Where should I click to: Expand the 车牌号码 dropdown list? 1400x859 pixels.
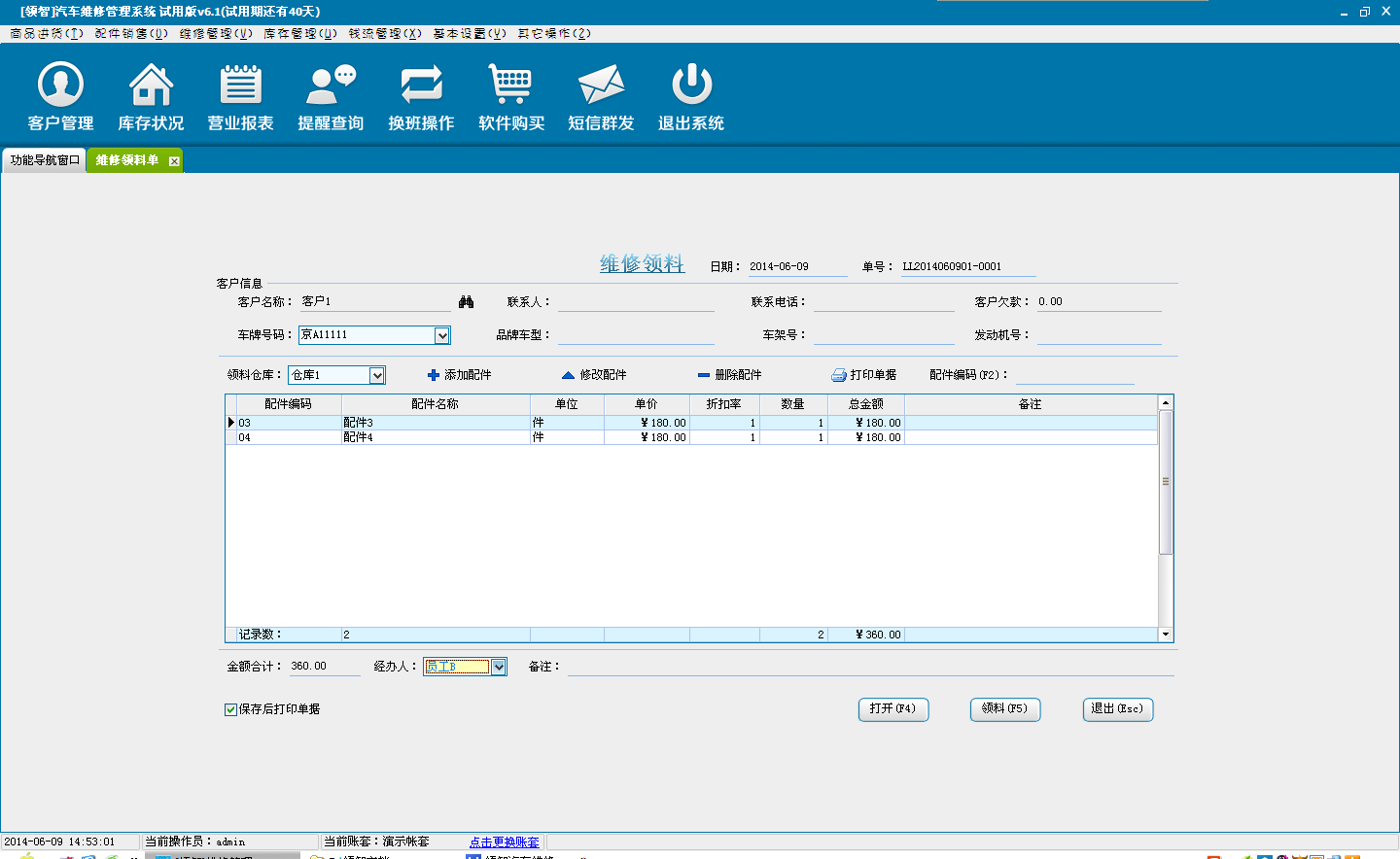point(442,335)
